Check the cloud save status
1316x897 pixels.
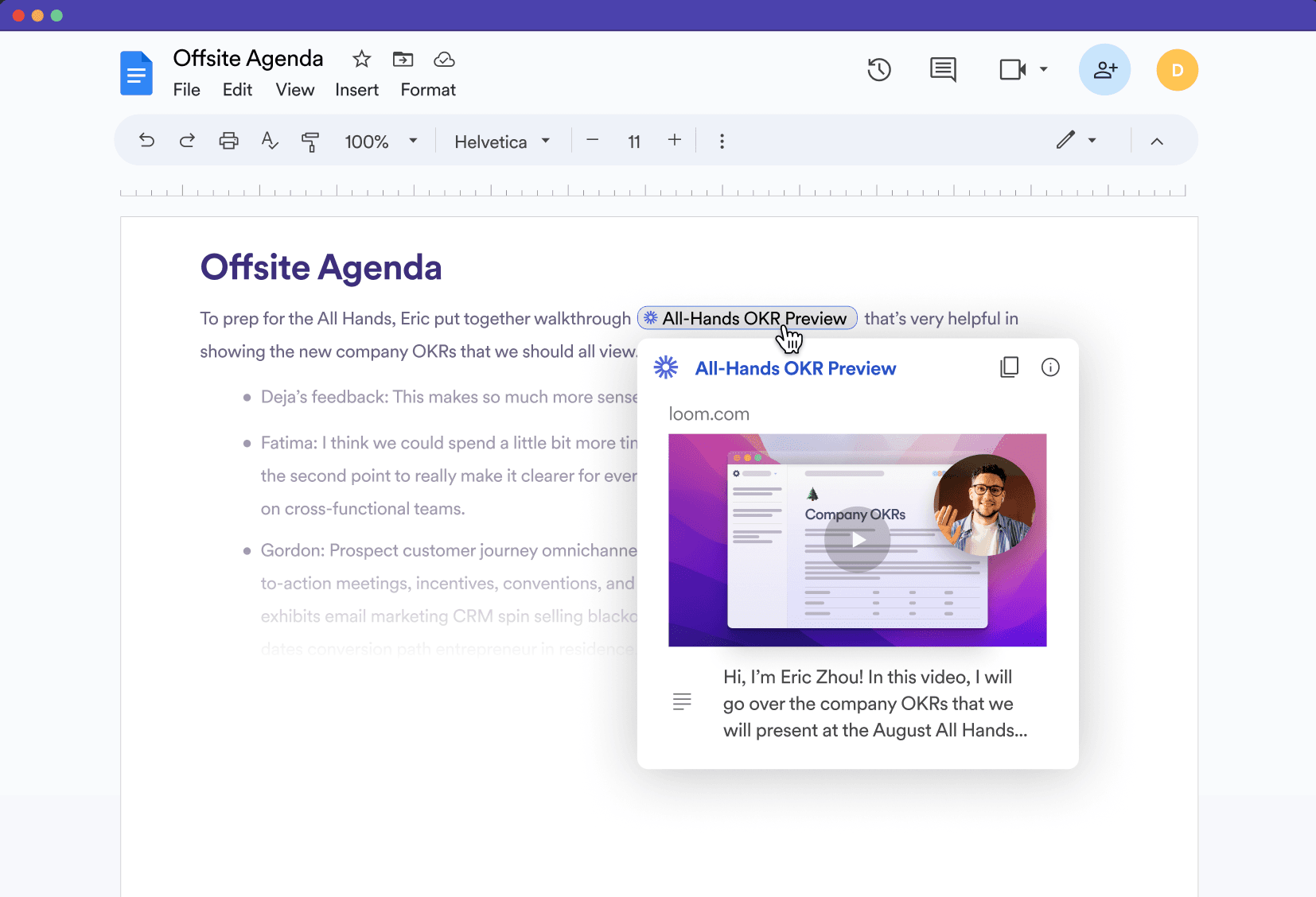[444, 59]
